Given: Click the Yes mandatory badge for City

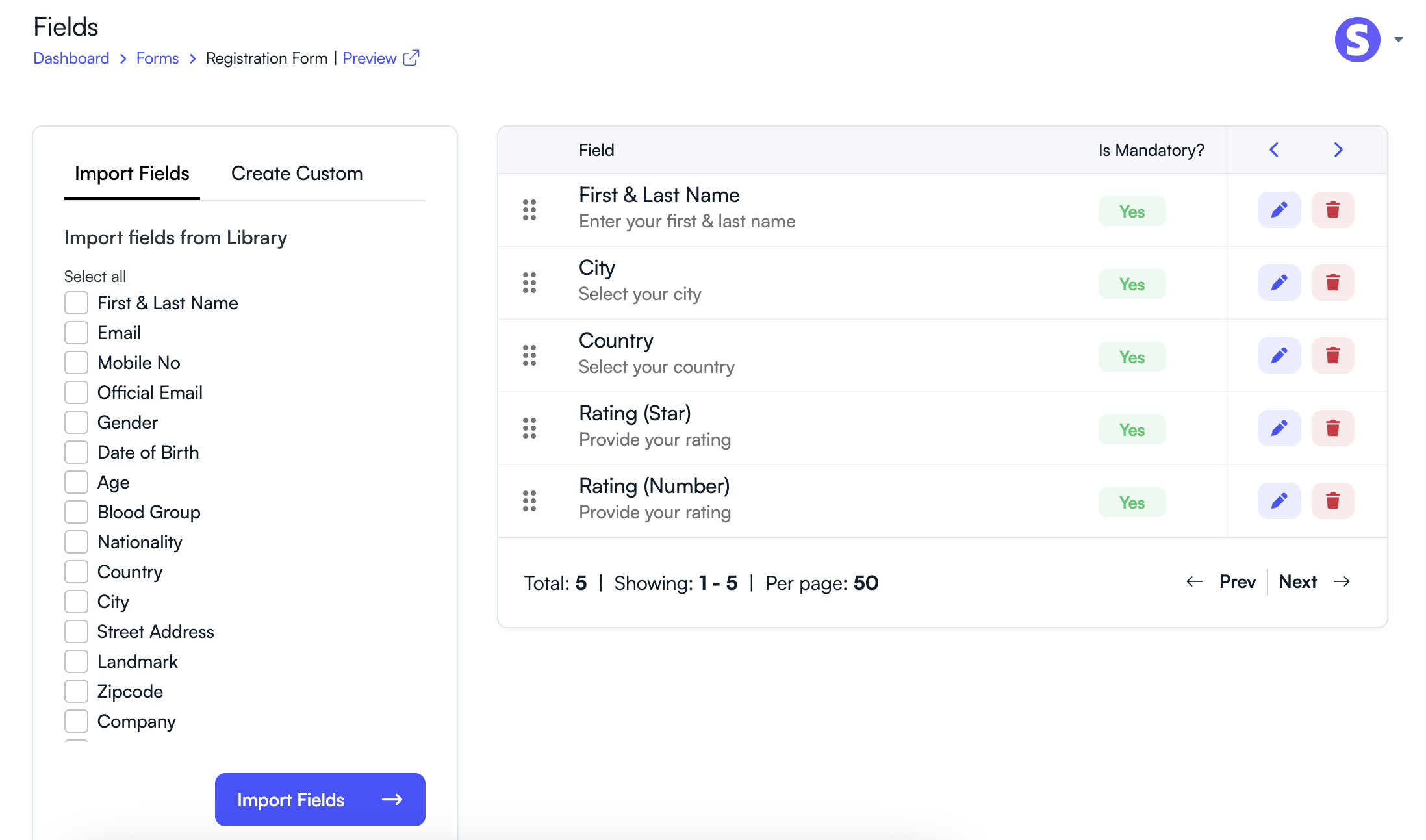Looking at the screenshot, I should pyautogui.click(x=1132, y=284).
